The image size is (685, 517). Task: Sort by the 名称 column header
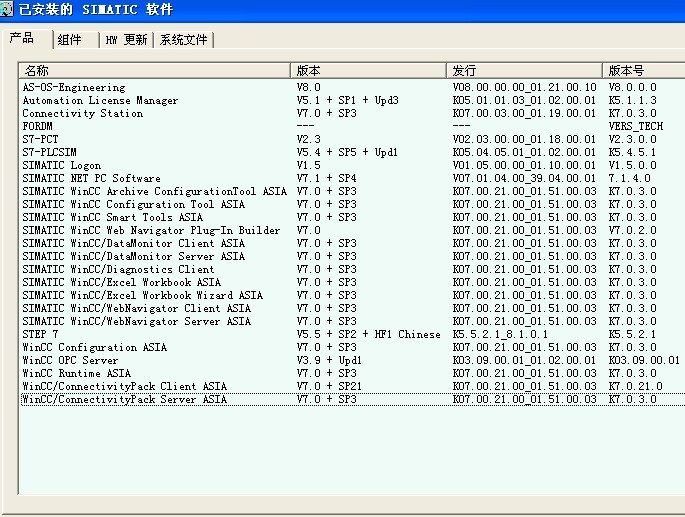pyautogui.click(x=155, y=70)
